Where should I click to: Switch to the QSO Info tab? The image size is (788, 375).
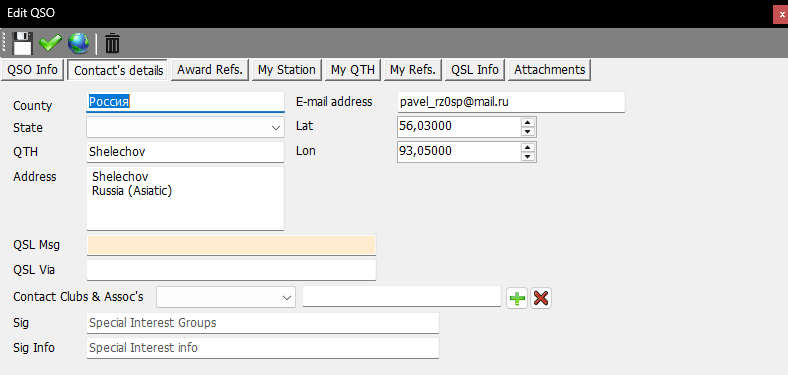point(33,70)
